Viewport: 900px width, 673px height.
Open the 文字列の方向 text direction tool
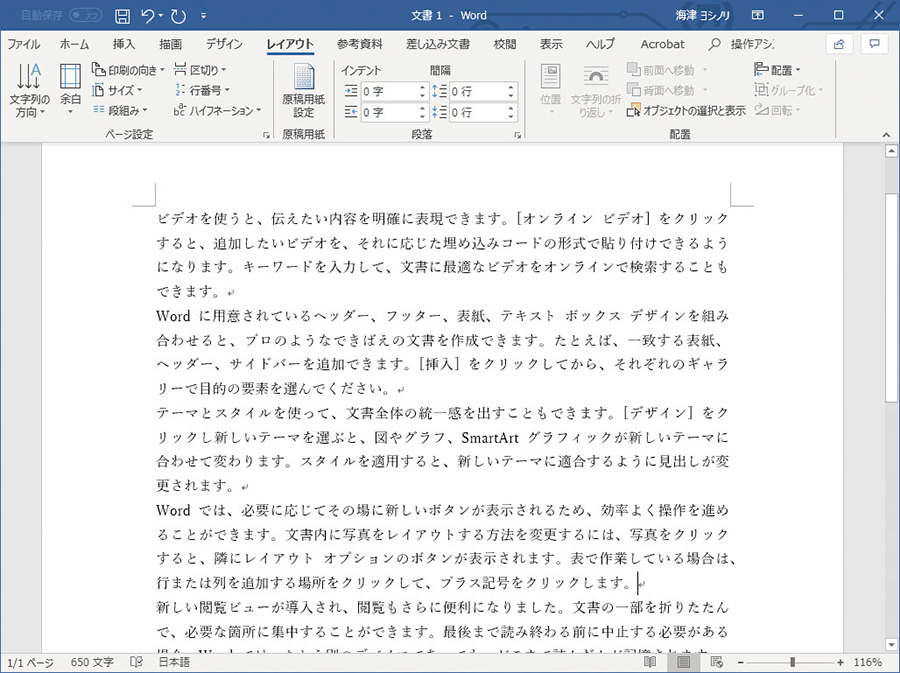pyautogui.click(x=29, y=90)
